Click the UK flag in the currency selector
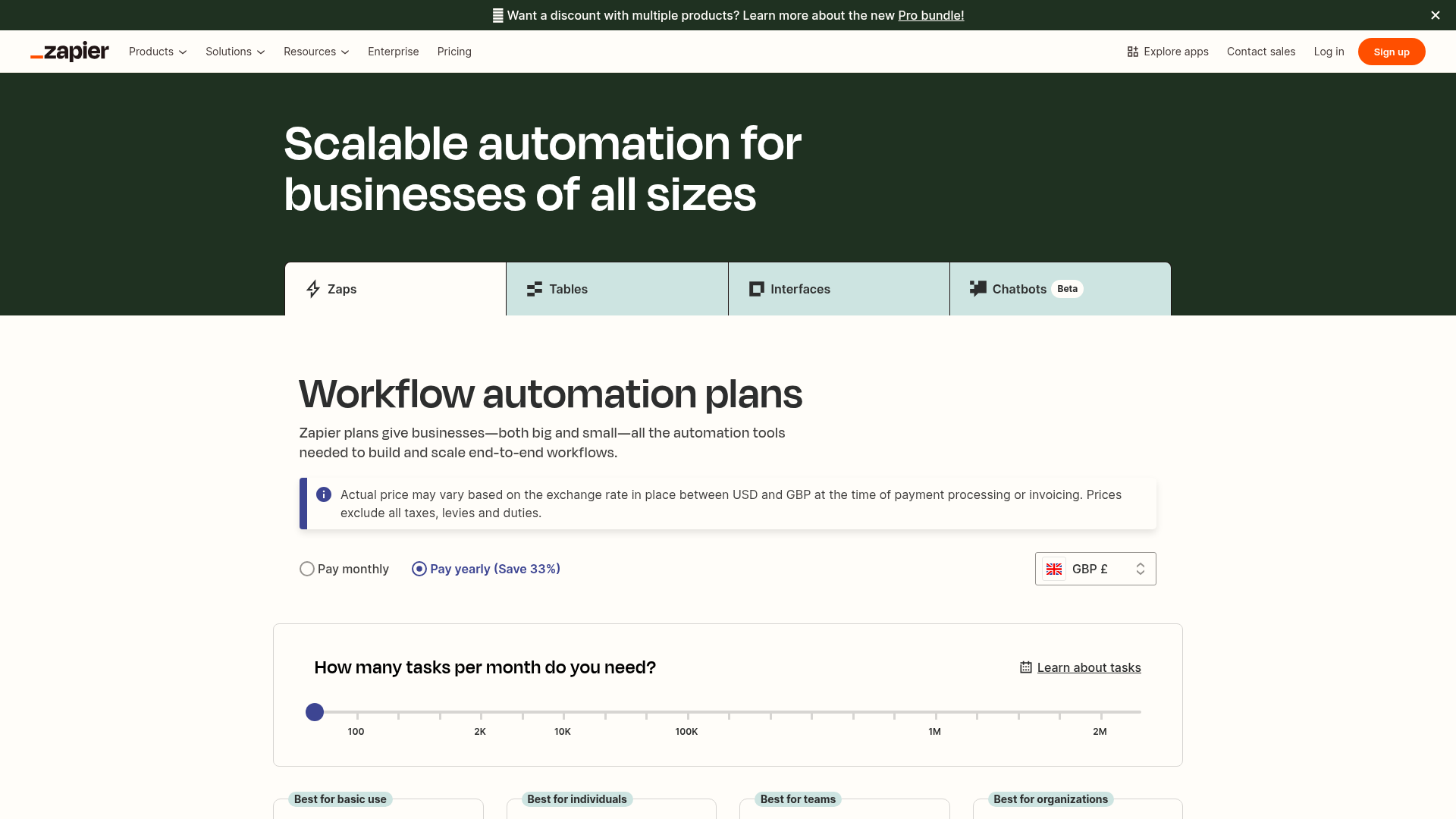 point(1054,569)
